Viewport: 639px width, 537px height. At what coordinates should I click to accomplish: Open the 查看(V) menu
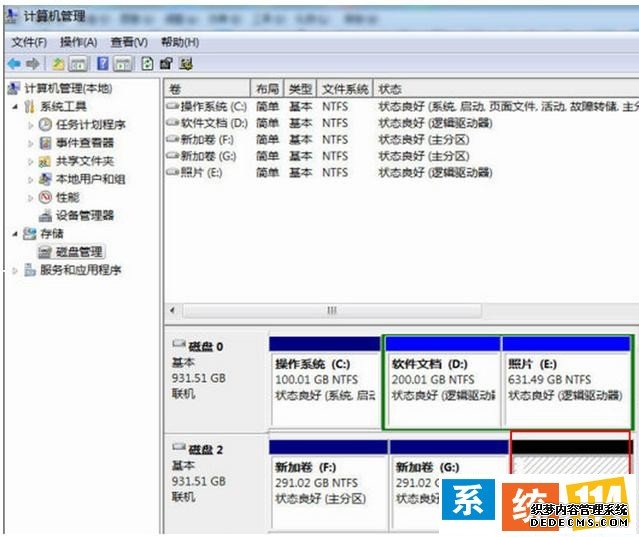pyautogui.click(x=129, y=42)
